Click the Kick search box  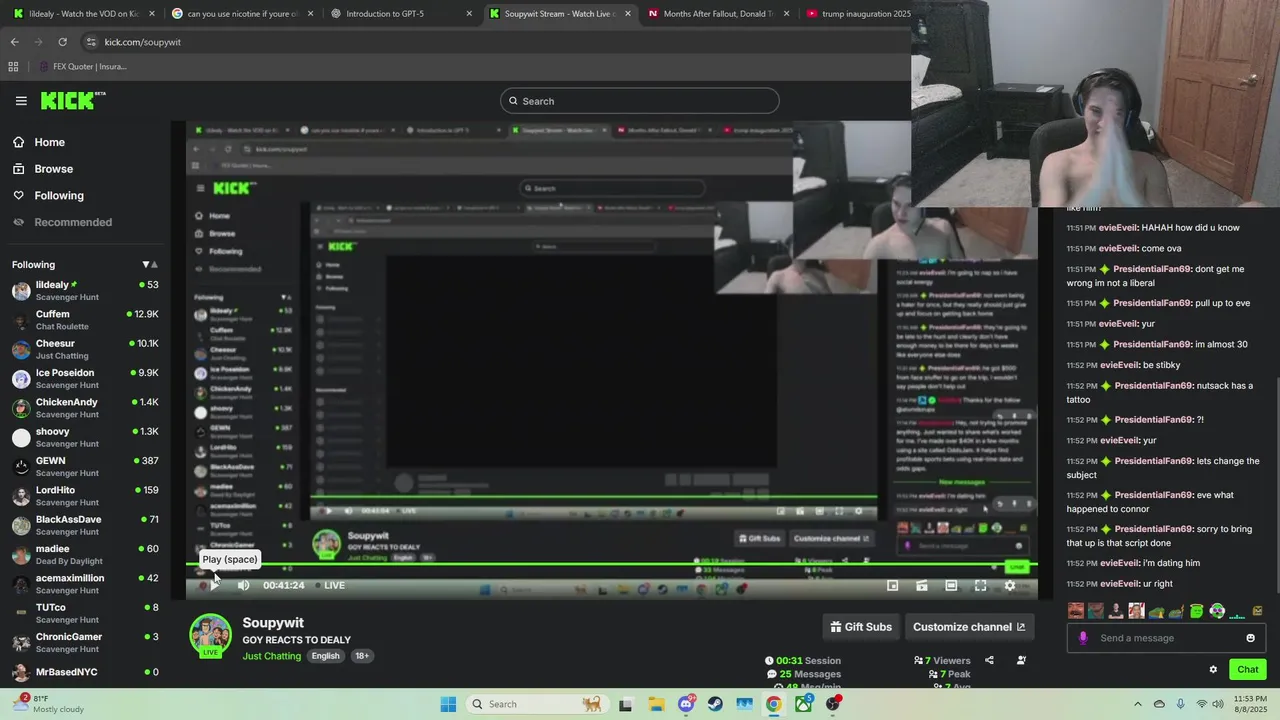tap(640, 101)
